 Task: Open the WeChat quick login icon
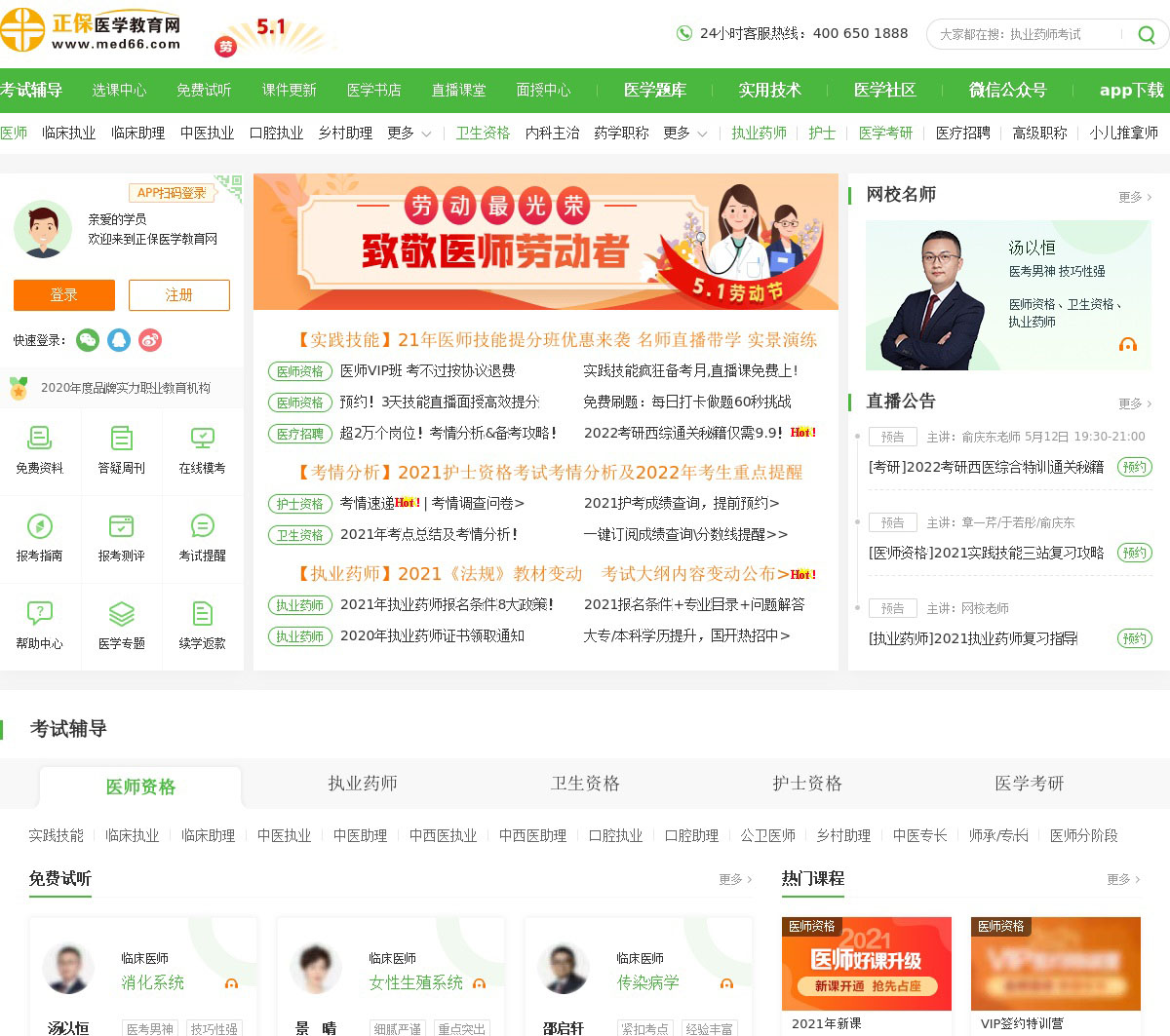(x=88, y=340)
